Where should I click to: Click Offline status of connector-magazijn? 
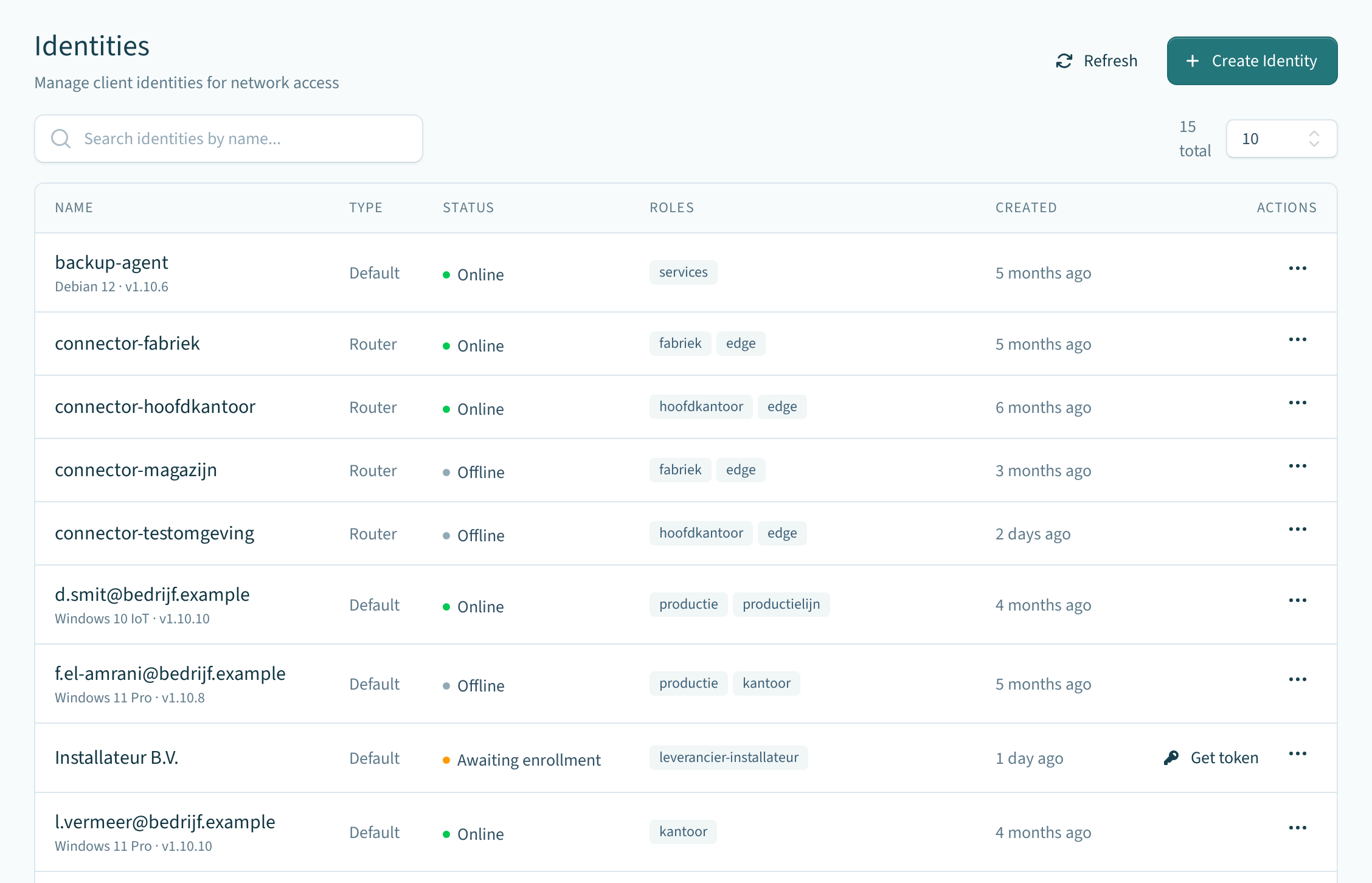point(474,472)
